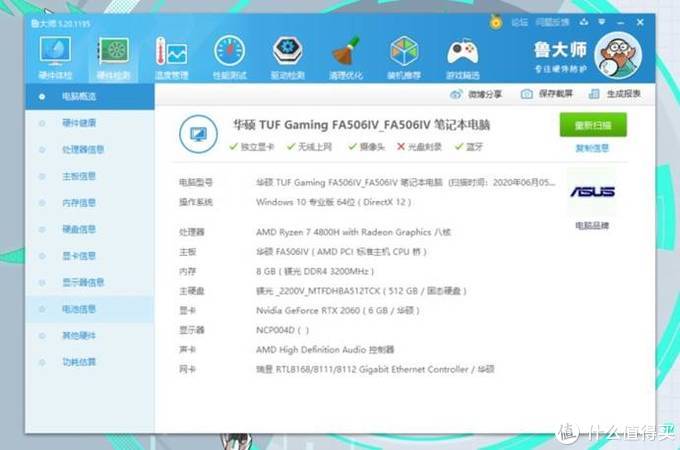Click 微博分享 share button
The image size is (680, 450).
[x=478, y=94]
